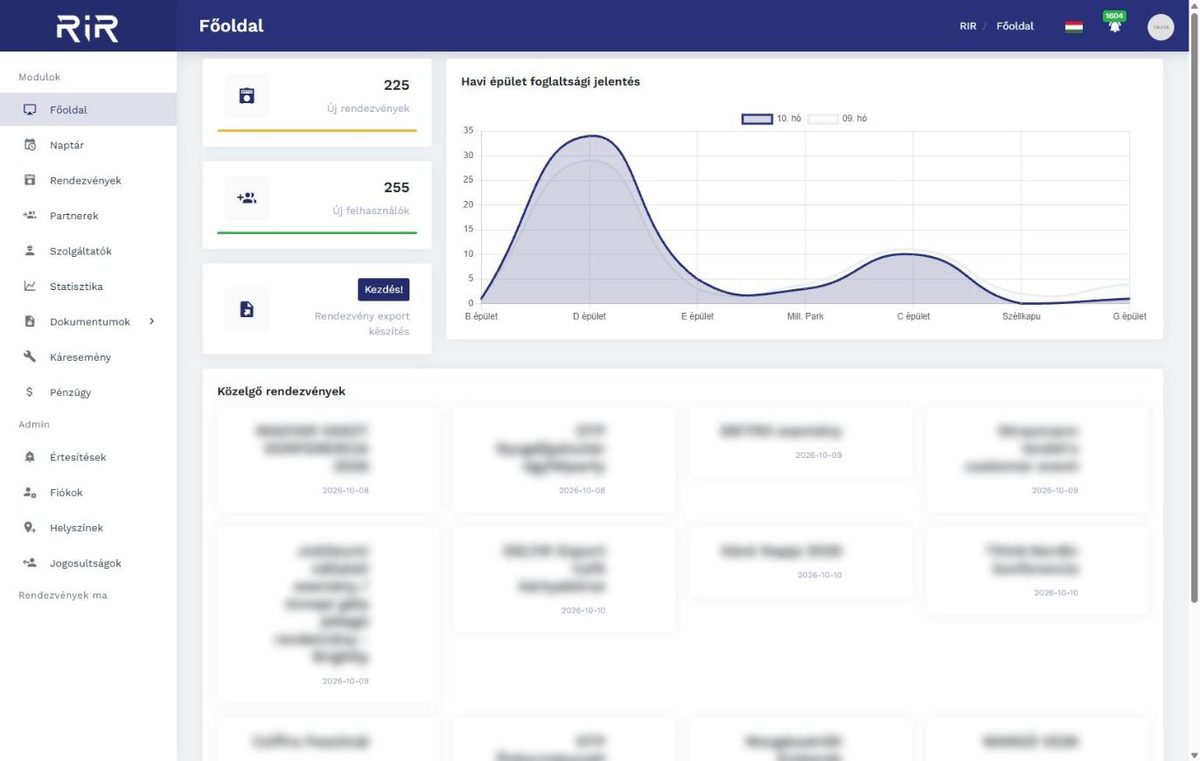This screenshot has width=1200, height=761.
Task: Open the user avatar in the header
Action: 1160,27
